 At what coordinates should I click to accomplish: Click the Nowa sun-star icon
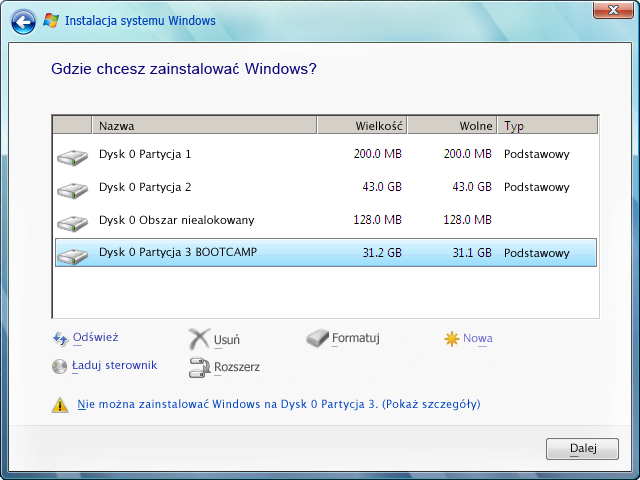[451, 339]
